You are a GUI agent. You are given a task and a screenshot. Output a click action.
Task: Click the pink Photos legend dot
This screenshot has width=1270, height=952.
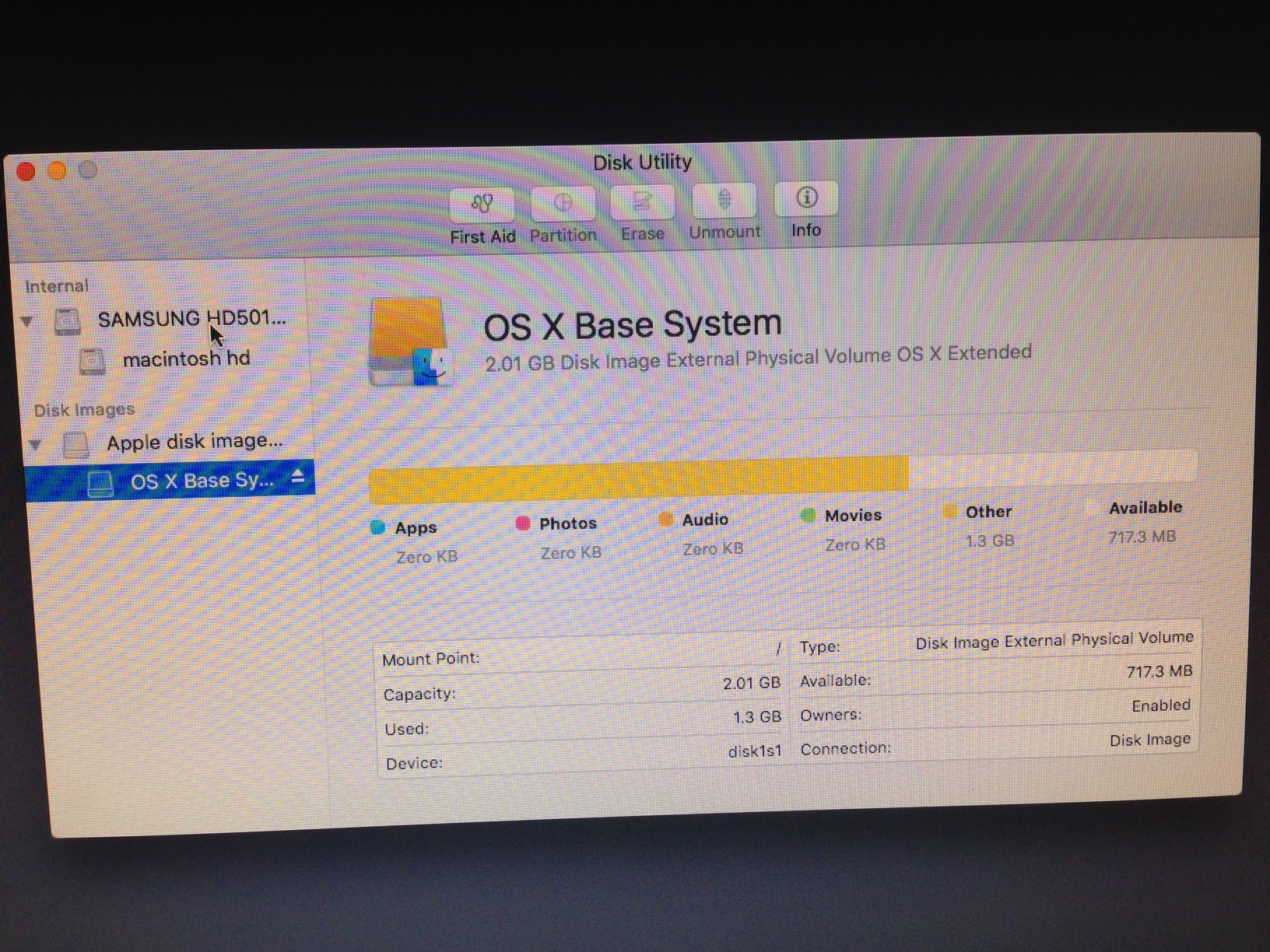point(523,523)
